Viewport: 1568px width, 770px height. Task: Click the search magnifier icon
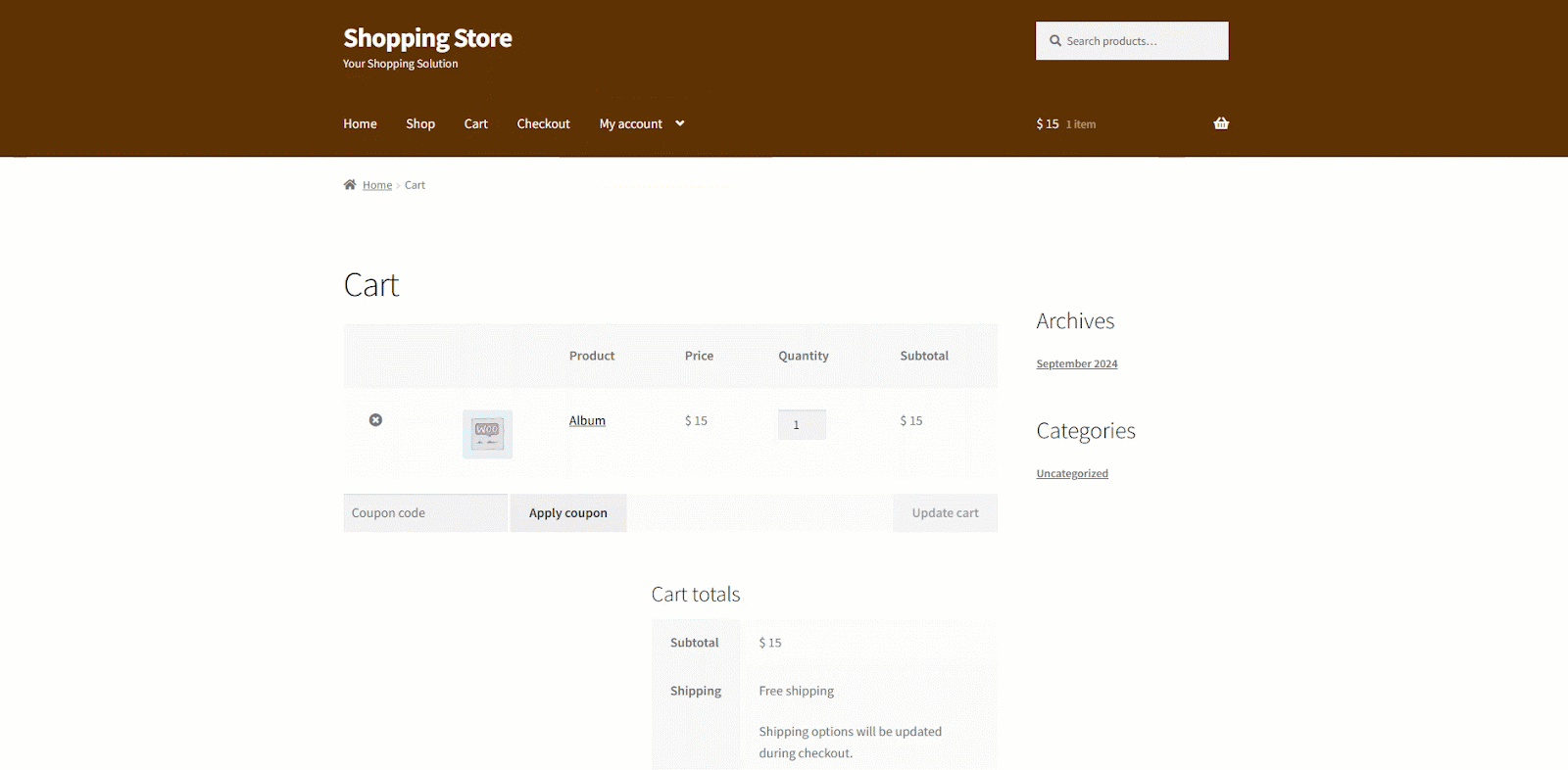(x=1055, y=41)
